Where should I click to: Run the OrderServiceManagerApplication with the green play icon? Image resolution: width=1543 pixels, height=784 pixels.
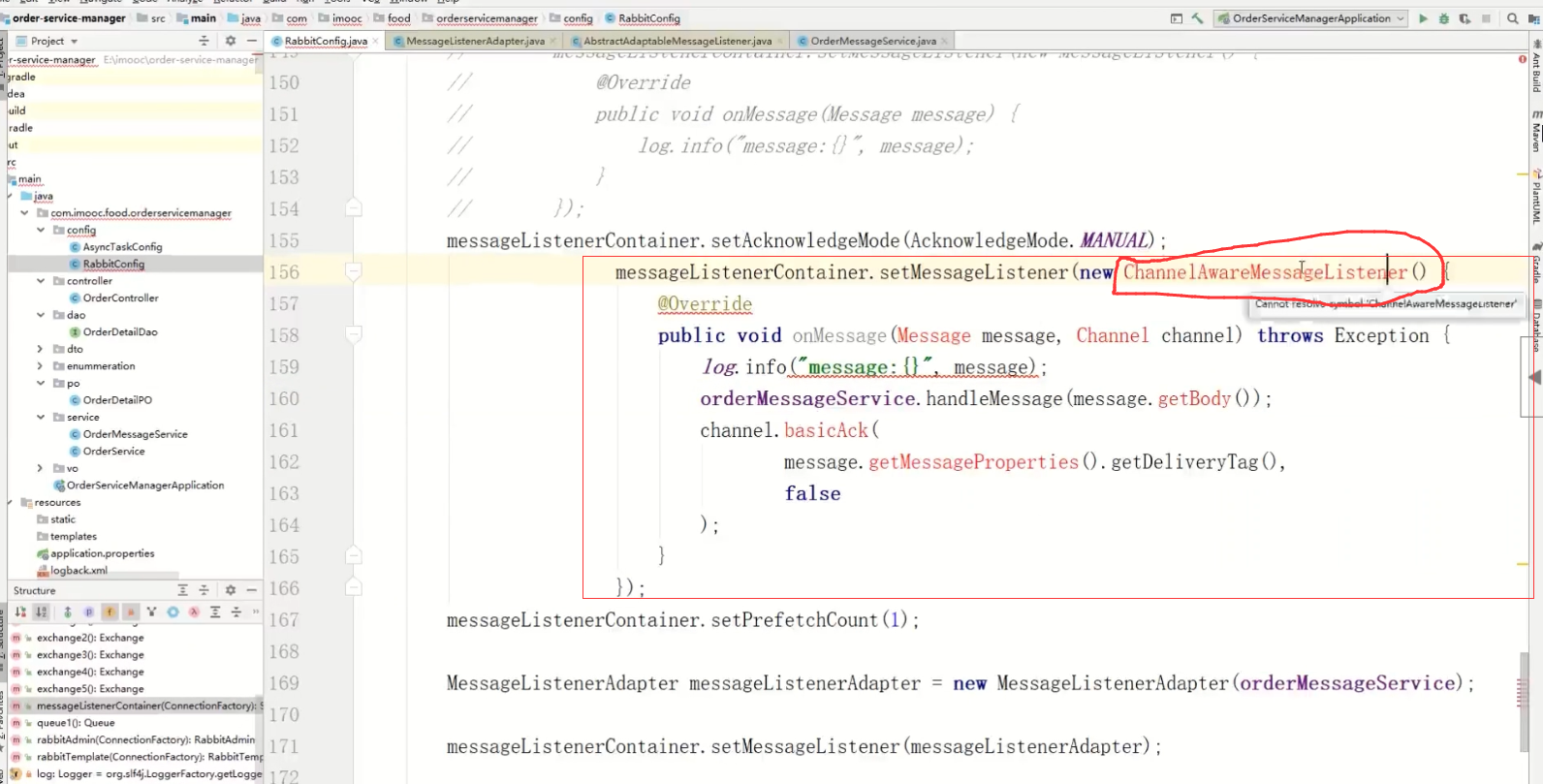click(1423, 18)
